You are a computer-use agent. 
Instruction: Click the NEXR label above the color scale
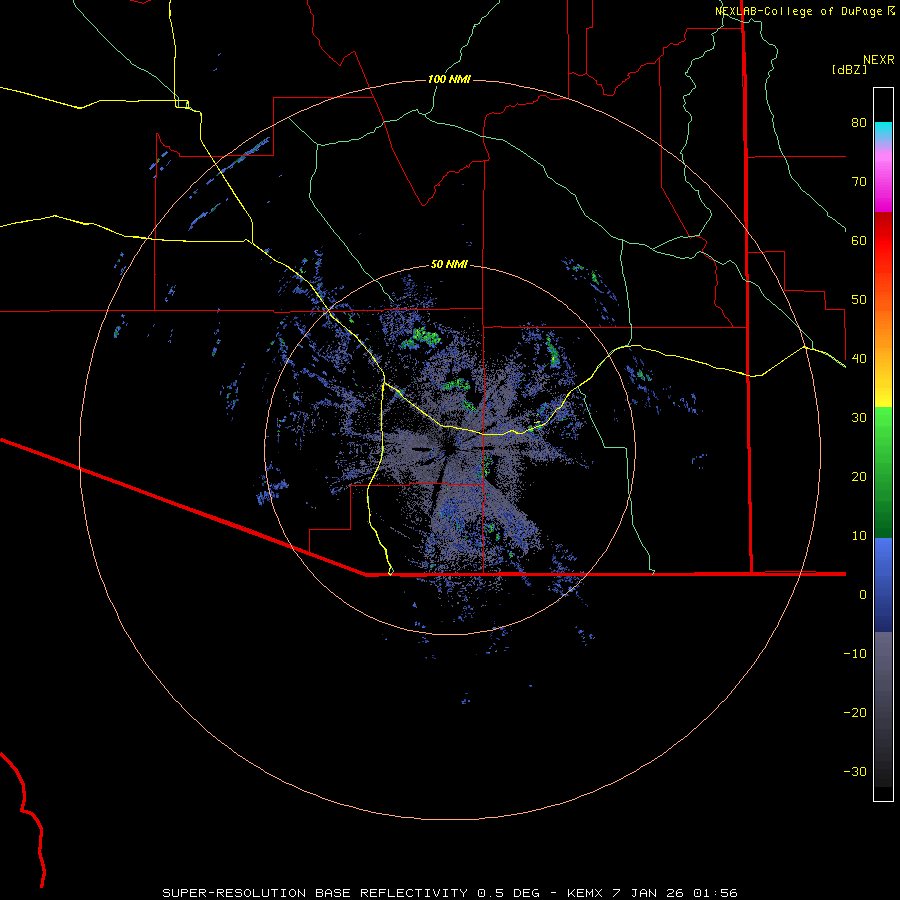[x=878, y=60]
